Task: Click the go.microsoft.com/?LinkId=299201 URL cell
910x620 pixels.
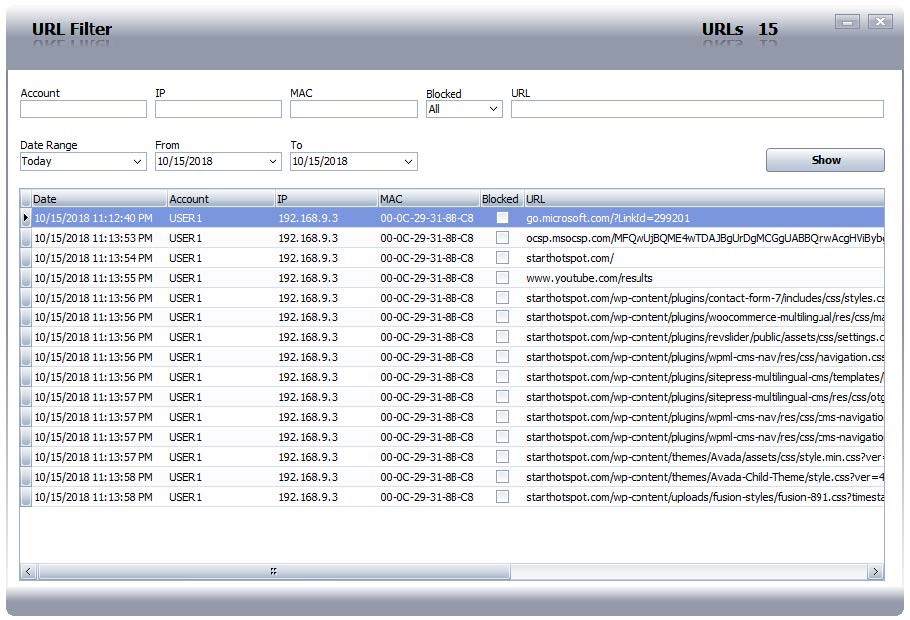Action: (705, 218)
